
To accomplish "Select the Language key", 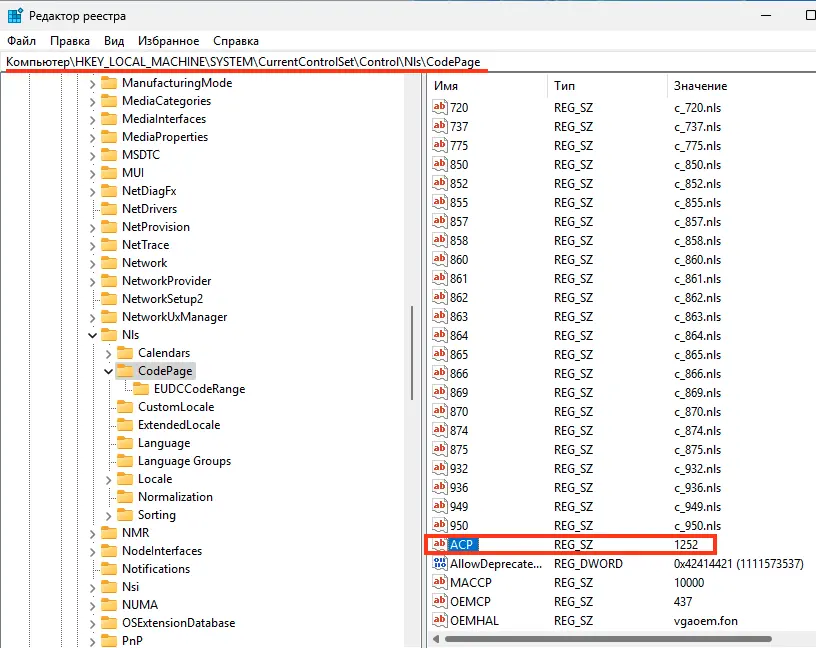I will 164,443.
